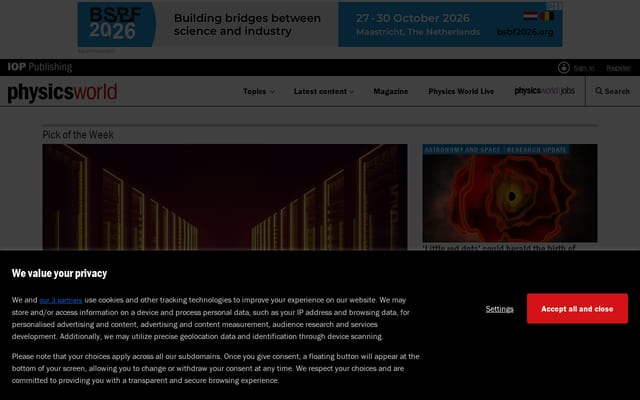Accept all cookies and close banner
This screenshot has width=640, height=400.
[577, 309]
